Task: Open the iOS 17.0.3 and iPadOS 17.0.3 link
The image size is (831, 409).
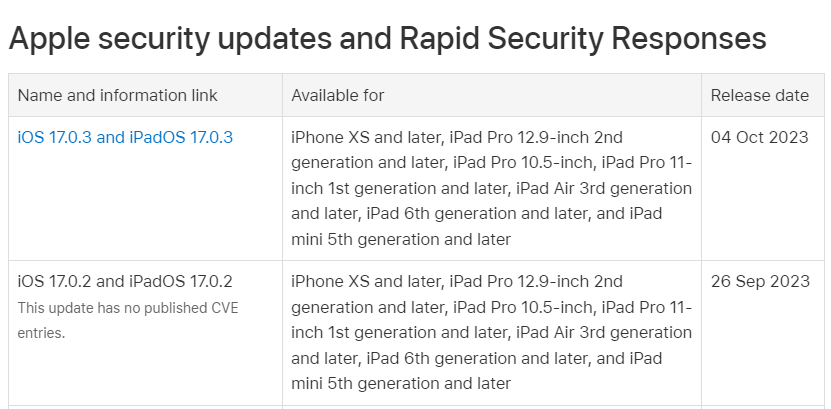Action: pyautogui.click(x=125, y=137)
